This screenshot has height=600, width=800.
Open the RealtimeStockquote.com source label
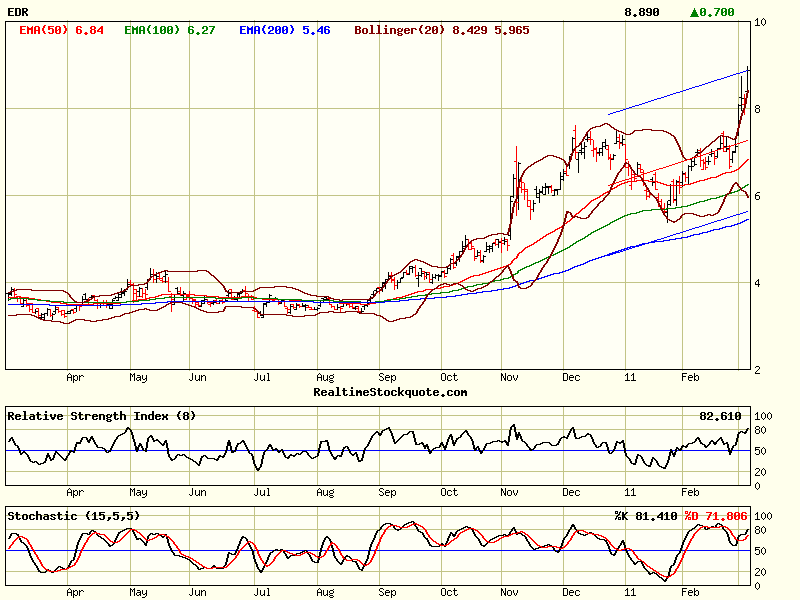(x=390, y=392)
